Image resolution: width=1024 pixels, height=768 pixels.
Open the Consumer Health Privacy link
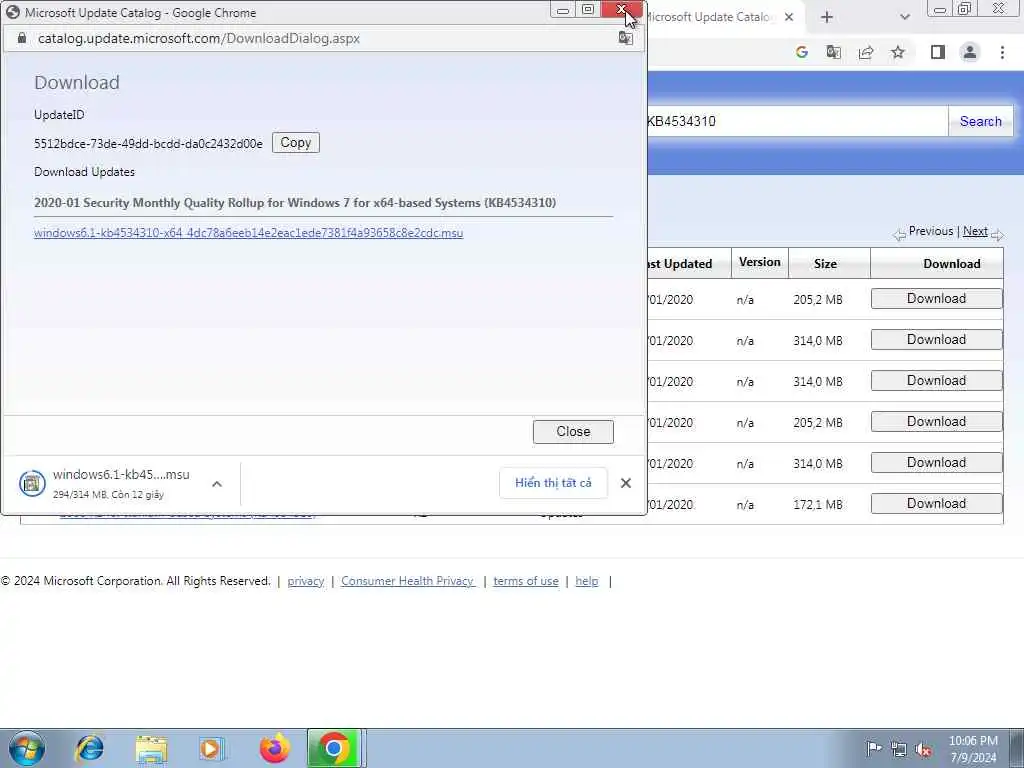coord(408,581)
